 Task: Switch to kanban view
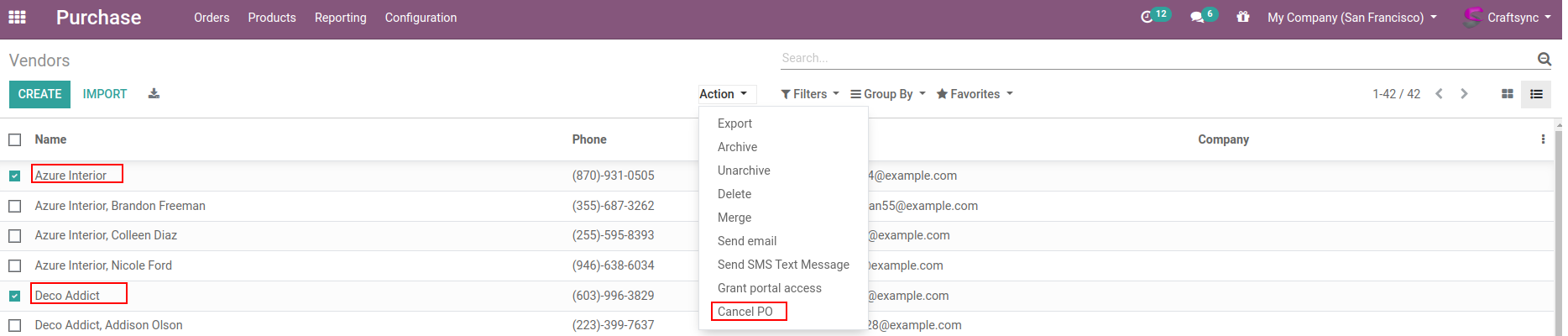[1508, 94]
